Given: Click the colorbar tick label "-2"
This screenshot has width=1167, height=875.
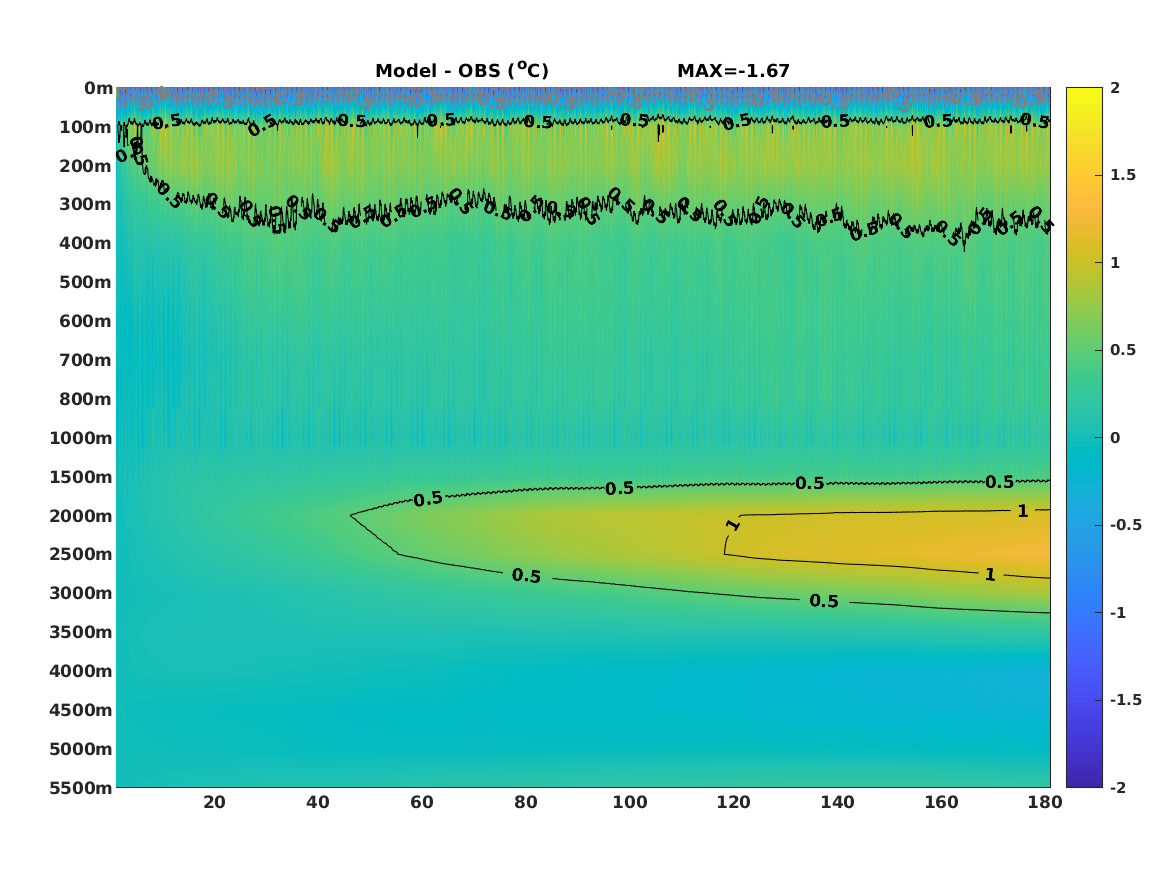Looking at the screenshot, I should tap(1118, 788).
